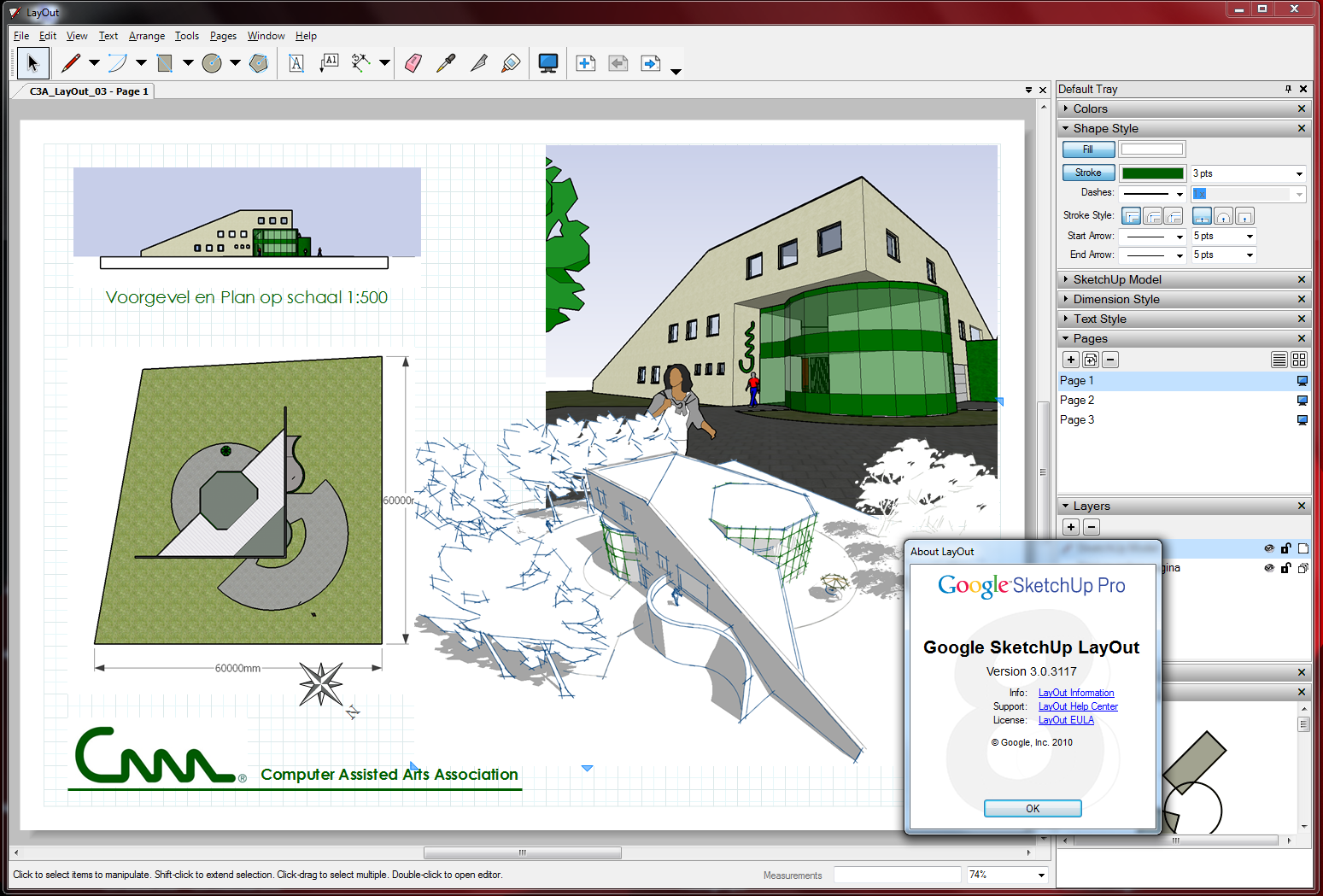The image size is (1323, 896).
Task: Select the Dimension tool
Action: (361, 63)
